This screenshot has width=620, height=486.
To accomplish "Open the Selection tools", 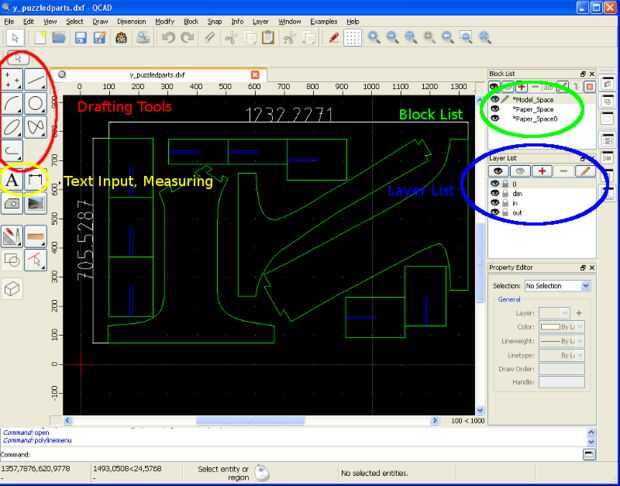I will 36,260.
